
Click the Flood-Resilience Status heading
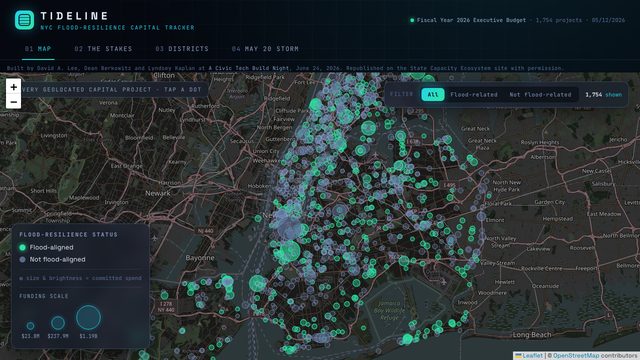tap(68, 235)
